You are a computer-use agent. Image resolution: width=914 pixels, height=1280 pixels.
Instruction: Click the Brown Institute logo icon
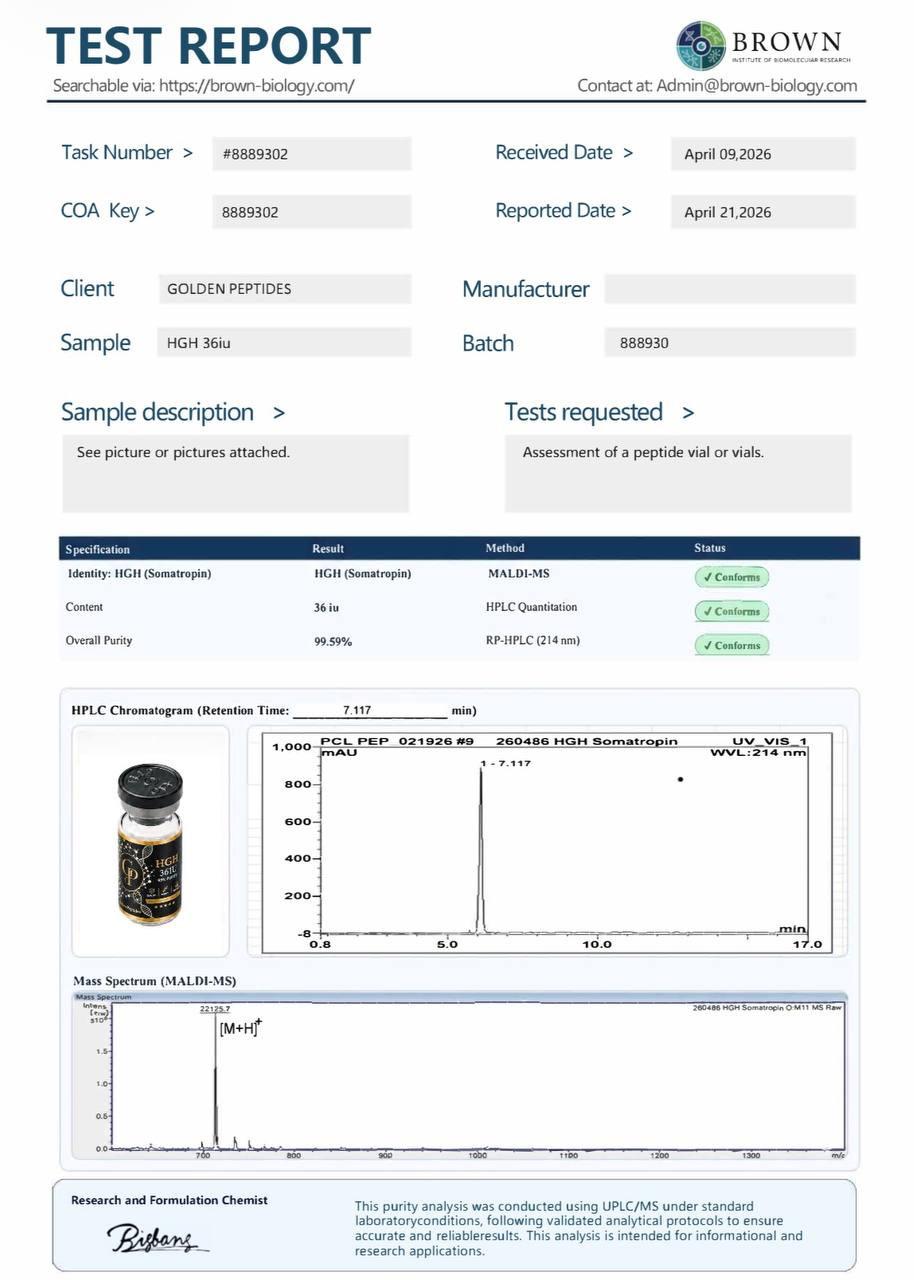(x=701, y=45)
